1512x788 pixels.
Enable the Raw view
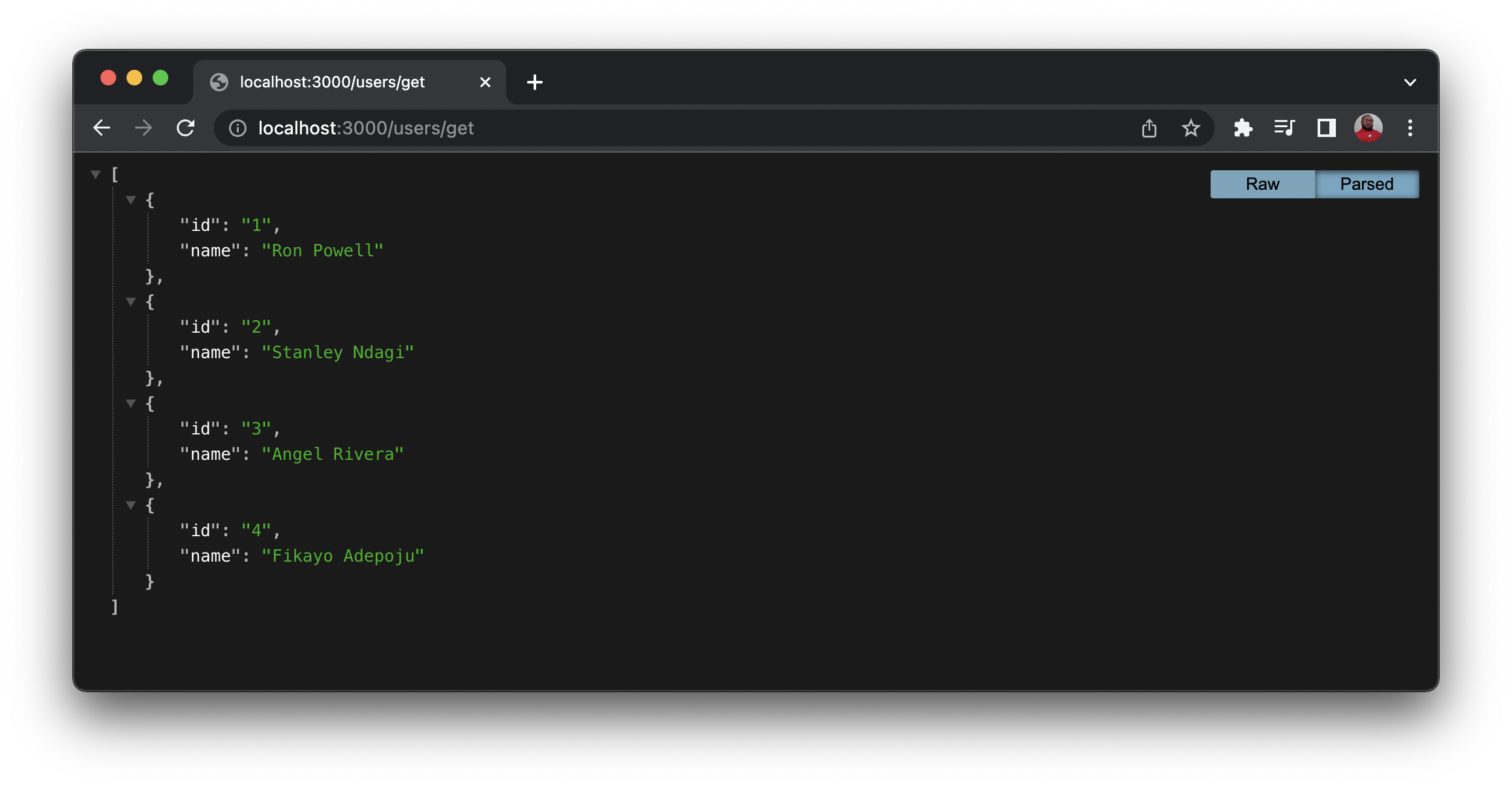click(x=1262, y=184)
